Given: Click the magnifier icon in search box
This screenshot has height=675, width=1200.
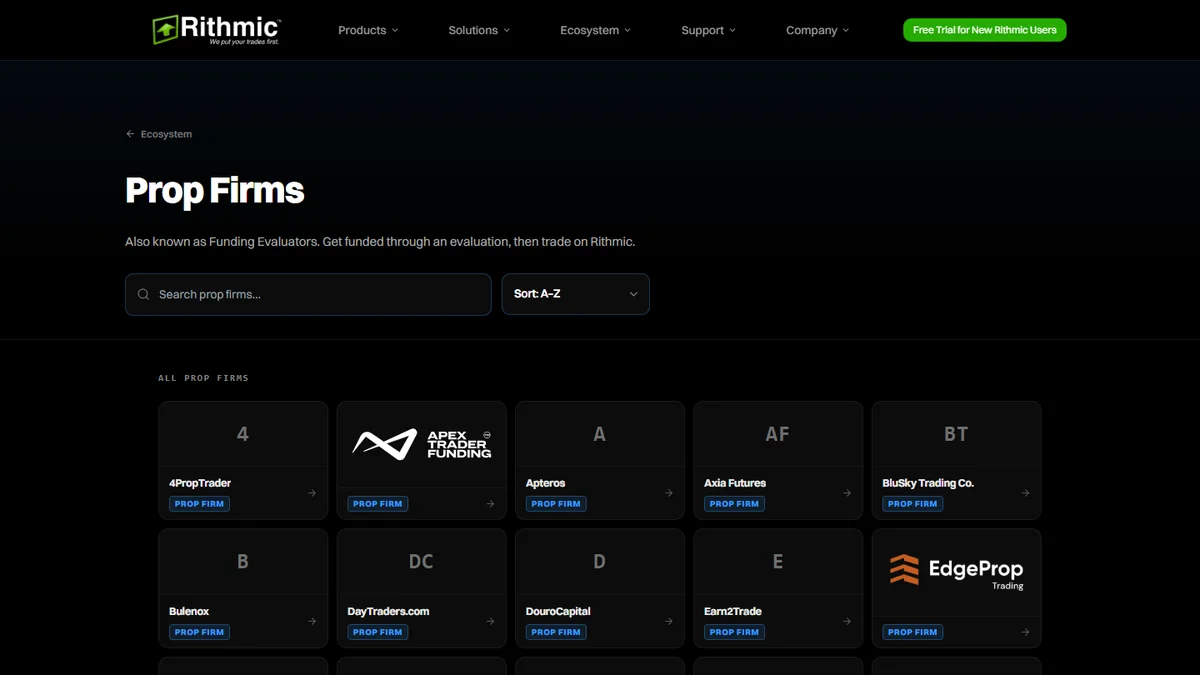Looking at the screenshot, I should click(144, 295).
